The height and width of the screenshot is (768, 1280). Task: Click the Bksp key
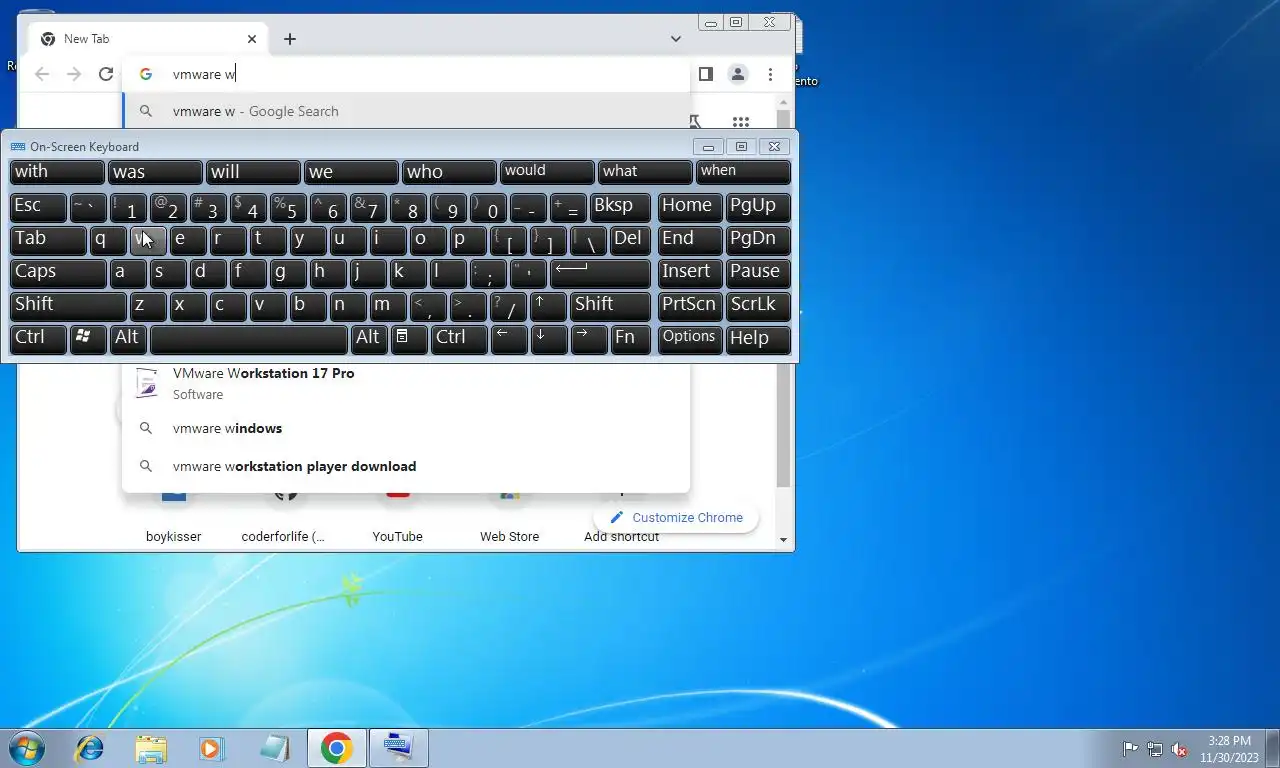[620, 207]
